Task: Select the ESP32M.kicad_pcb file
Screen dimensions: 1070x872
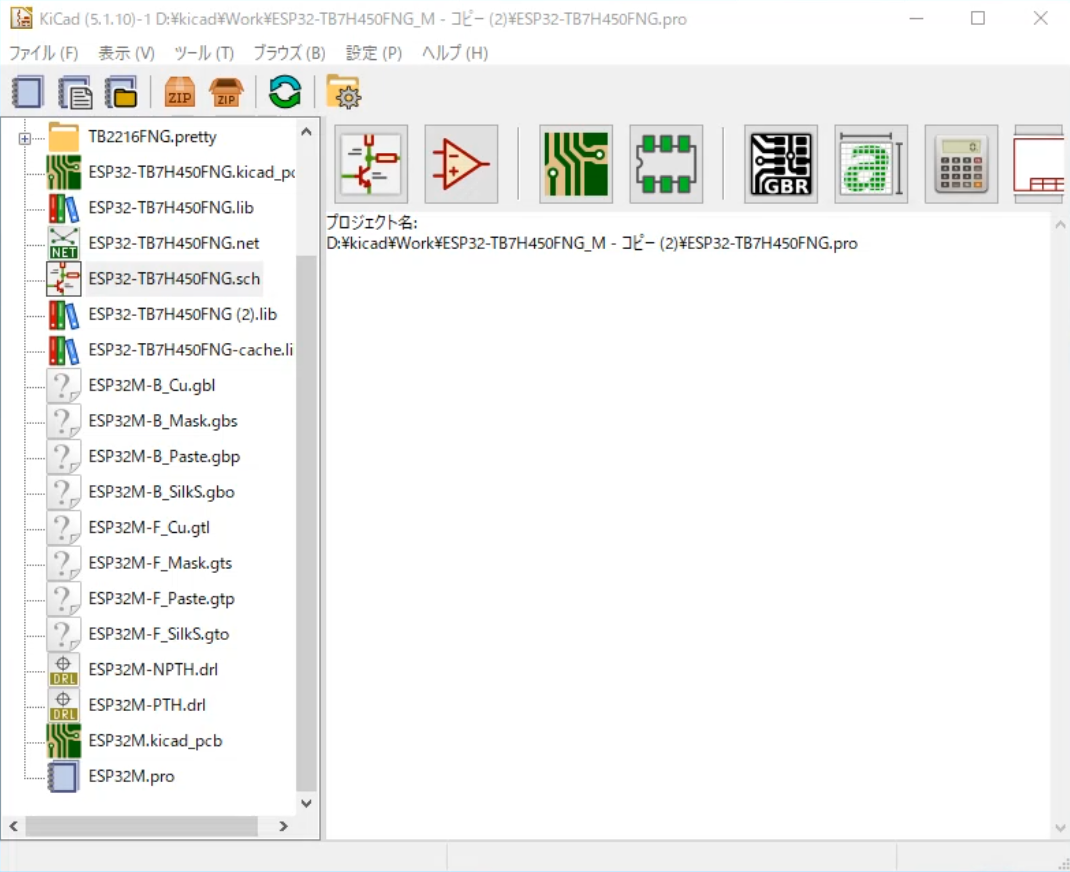Action: [155, 741]
